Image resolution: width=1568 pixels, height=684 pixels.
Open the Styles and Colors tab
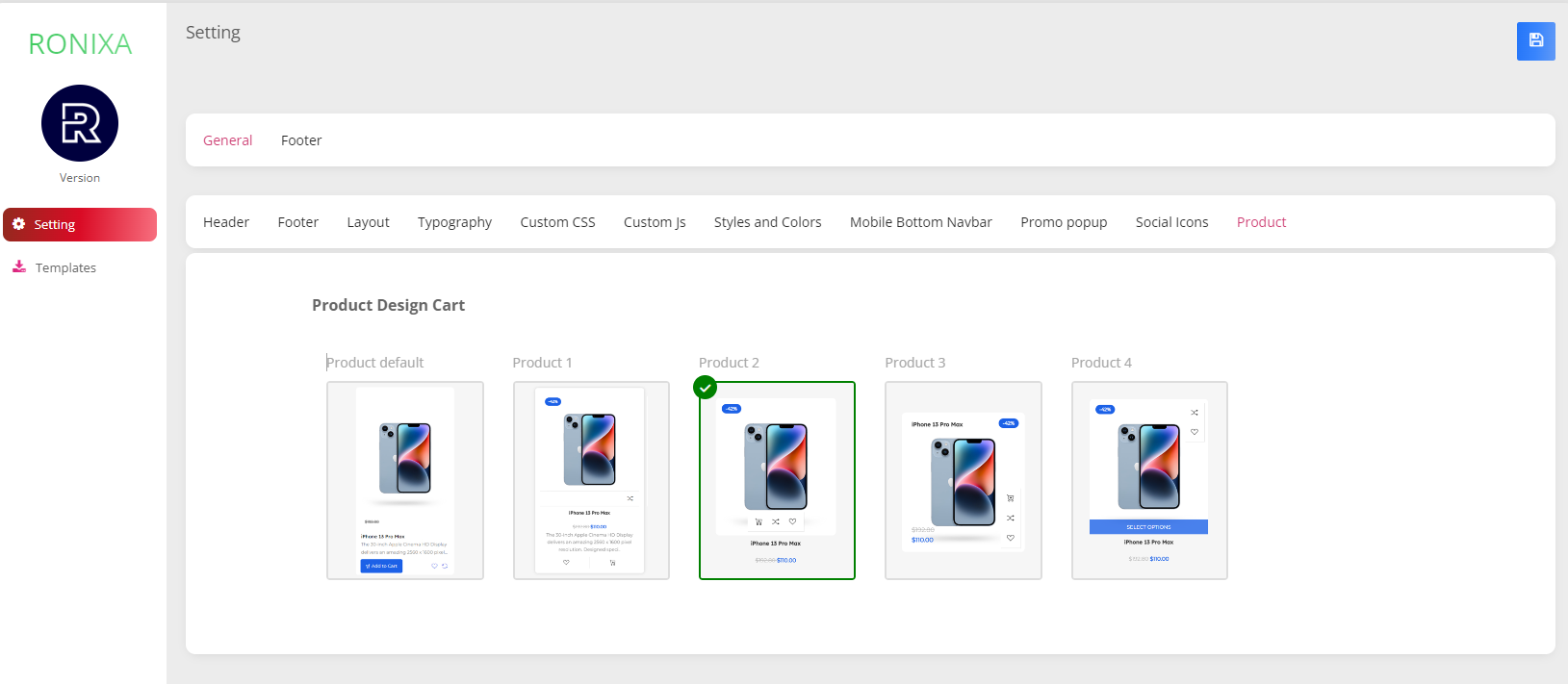click(x=767, y=222)
